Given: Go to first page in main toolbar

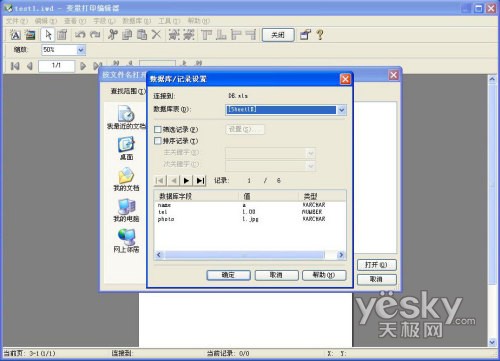Looking at the screenshot, I should (15, 66).
